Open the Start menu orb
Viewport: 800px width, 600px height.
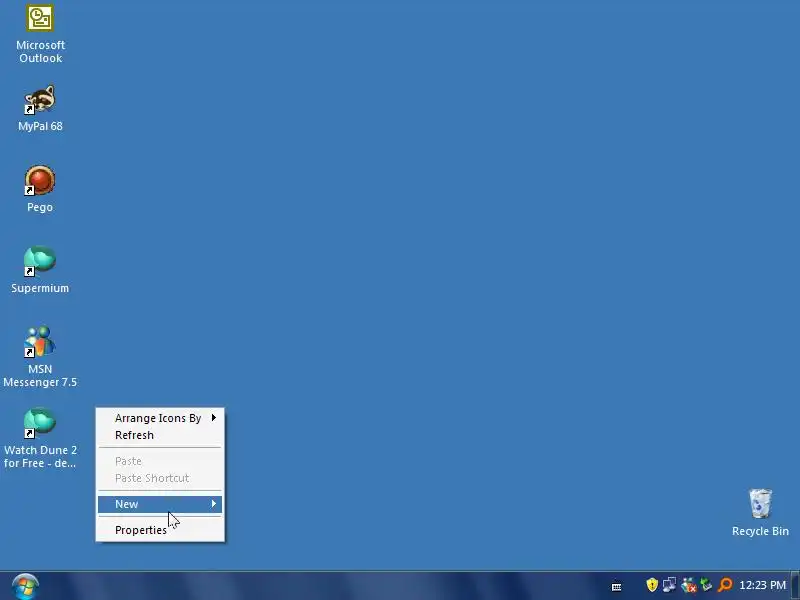25,586
